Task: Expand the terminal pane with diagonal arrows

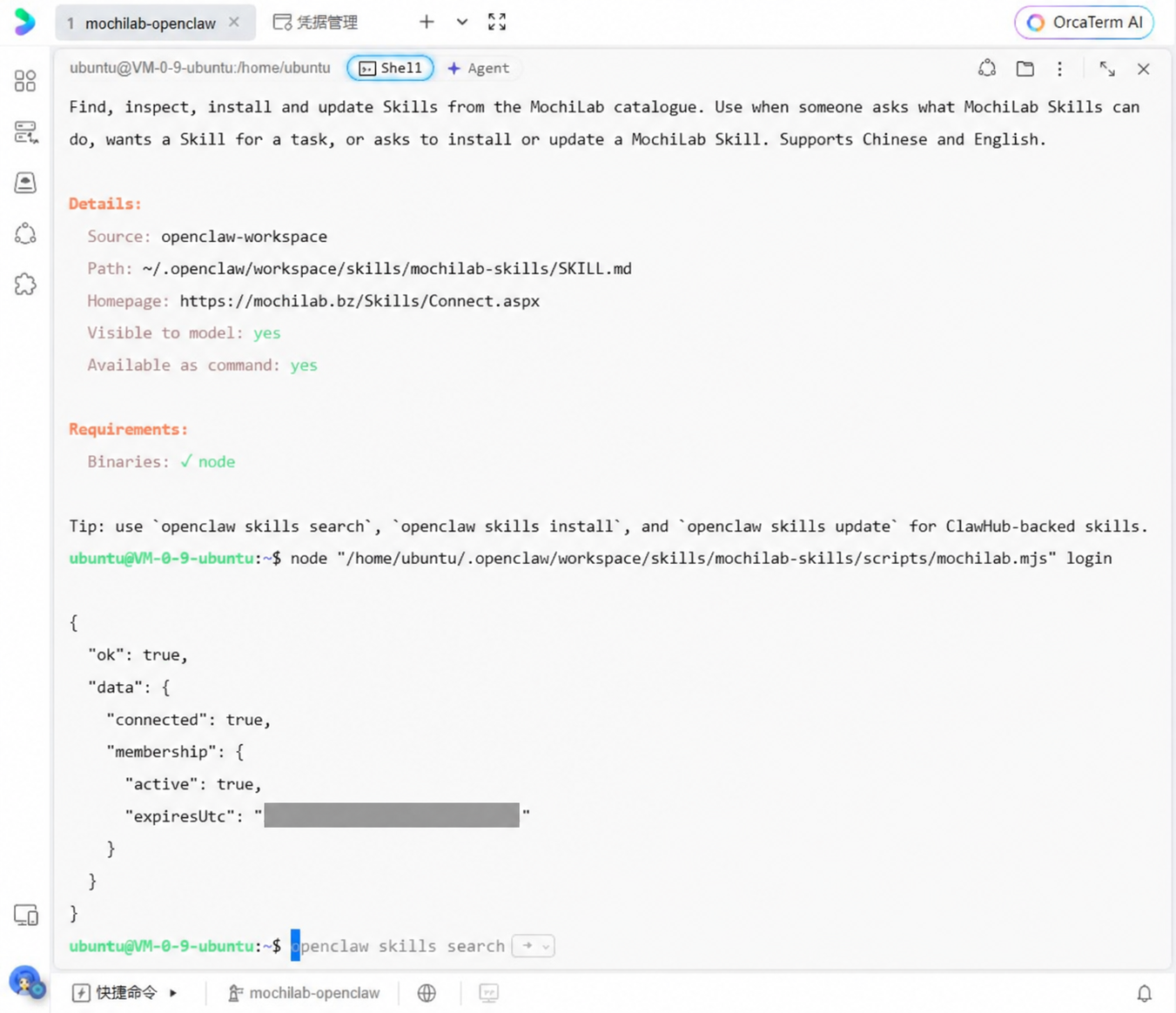Action: 1107,69
